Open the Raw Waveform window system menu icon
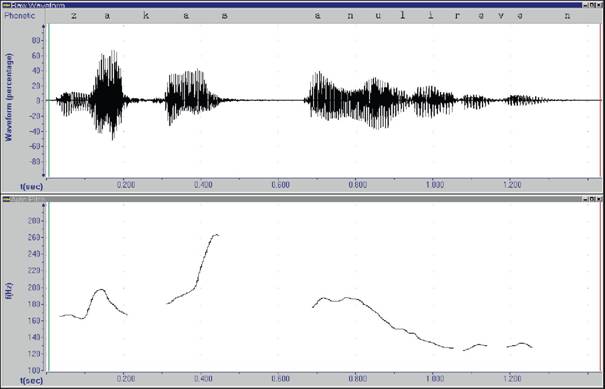Image resolution: width=605 pixels, height=389 pixels. [x=6, y=5]
